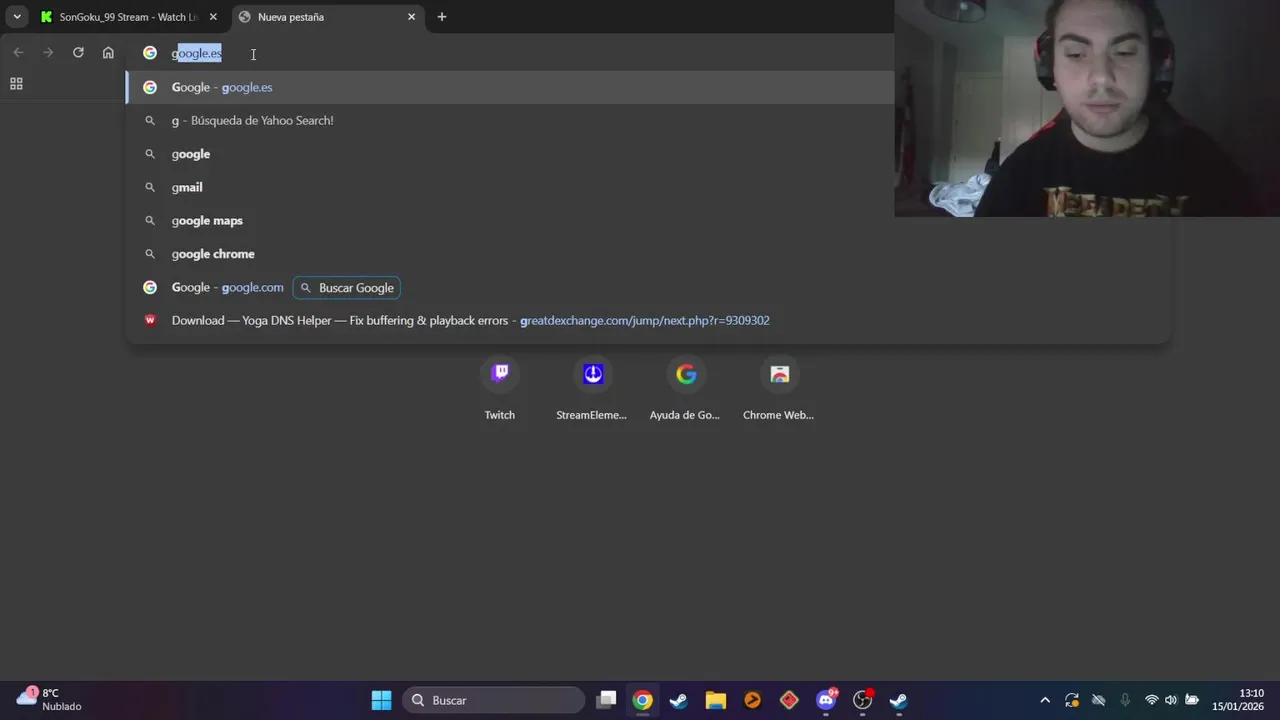Open a new tab with plus button
This screenshot has height=720, width=1280.
(442, 17)
